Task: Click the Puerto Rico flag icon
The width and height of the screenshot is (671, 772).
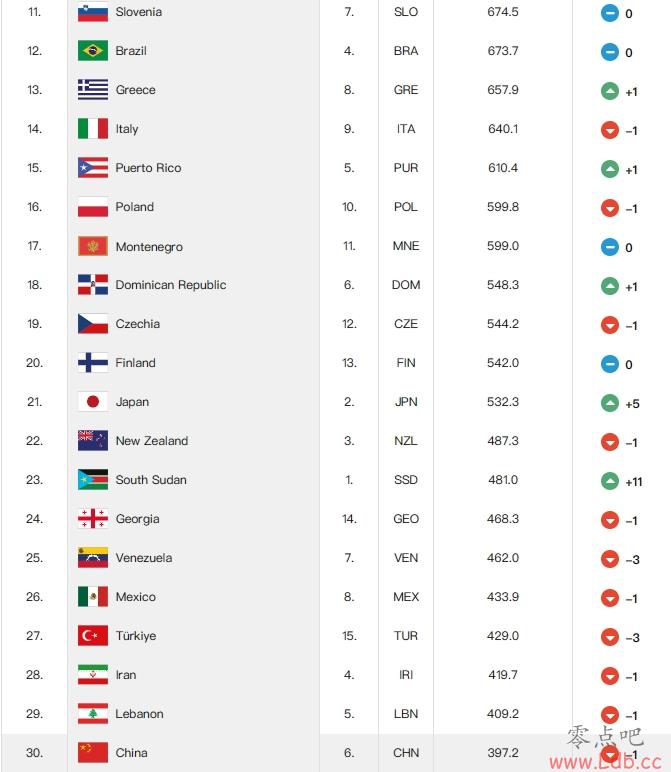Action: coord(93,168)
